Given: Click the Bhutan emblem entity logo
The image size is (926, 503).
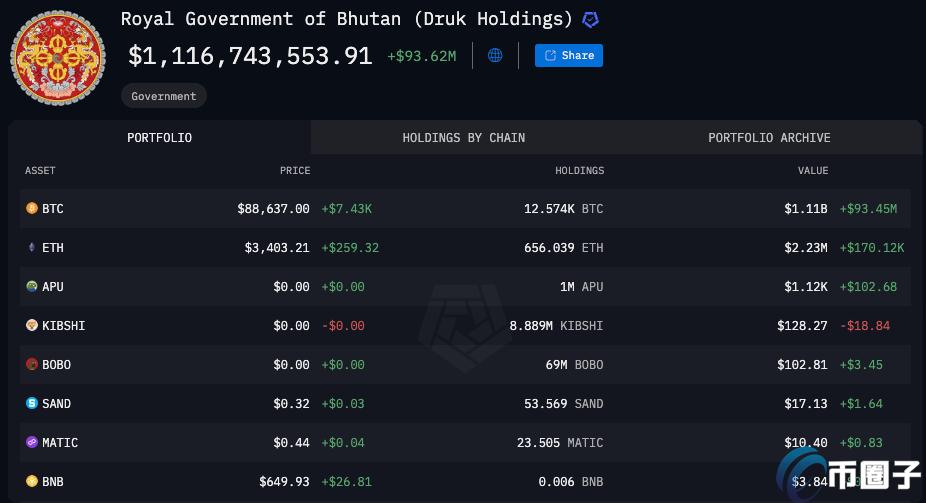Looking at the screenshot, I should coord(58,58).
